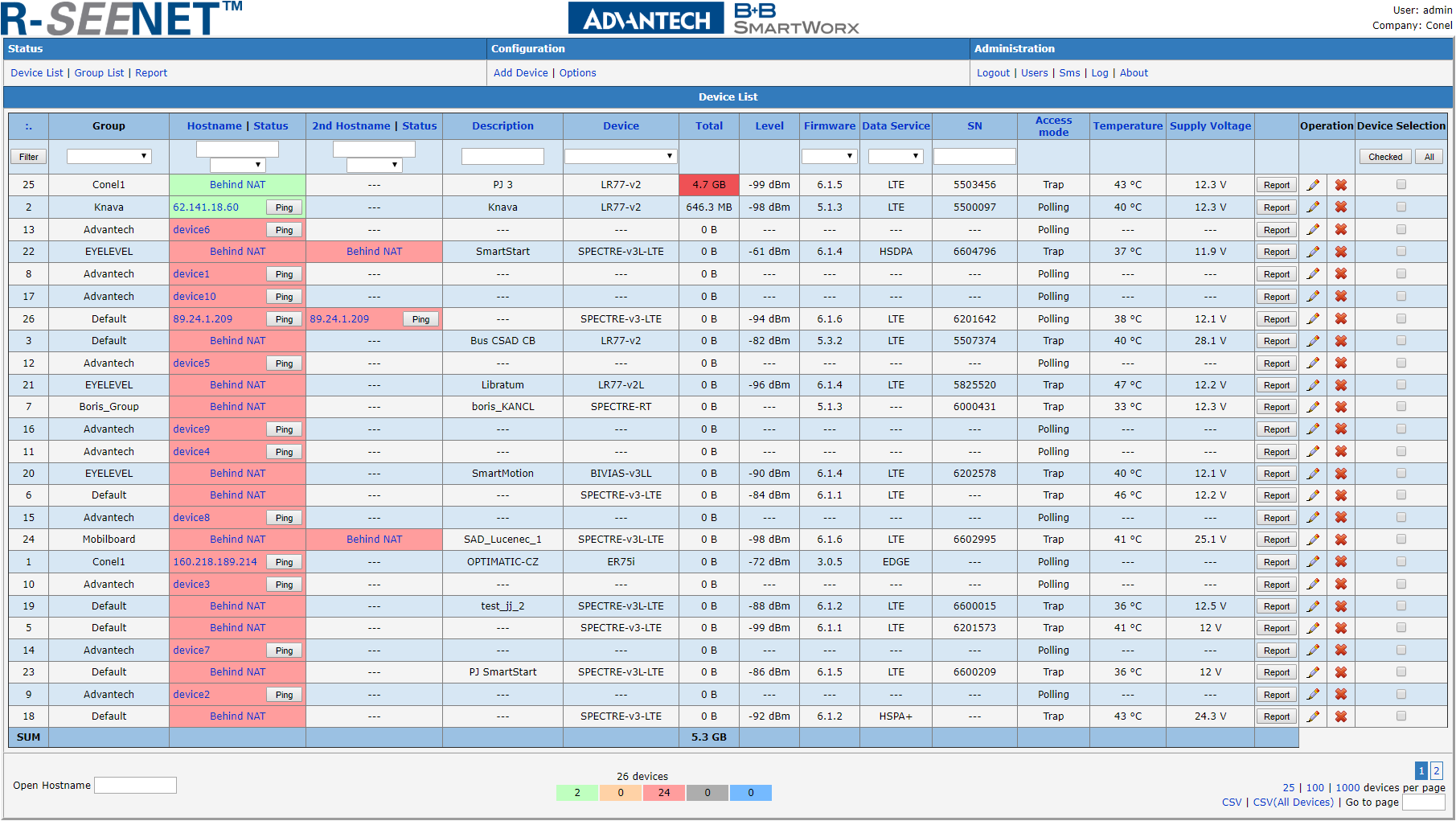Sort by Temperature column header
This screenshot has height=821, width=1456.
coord(1128,126)
